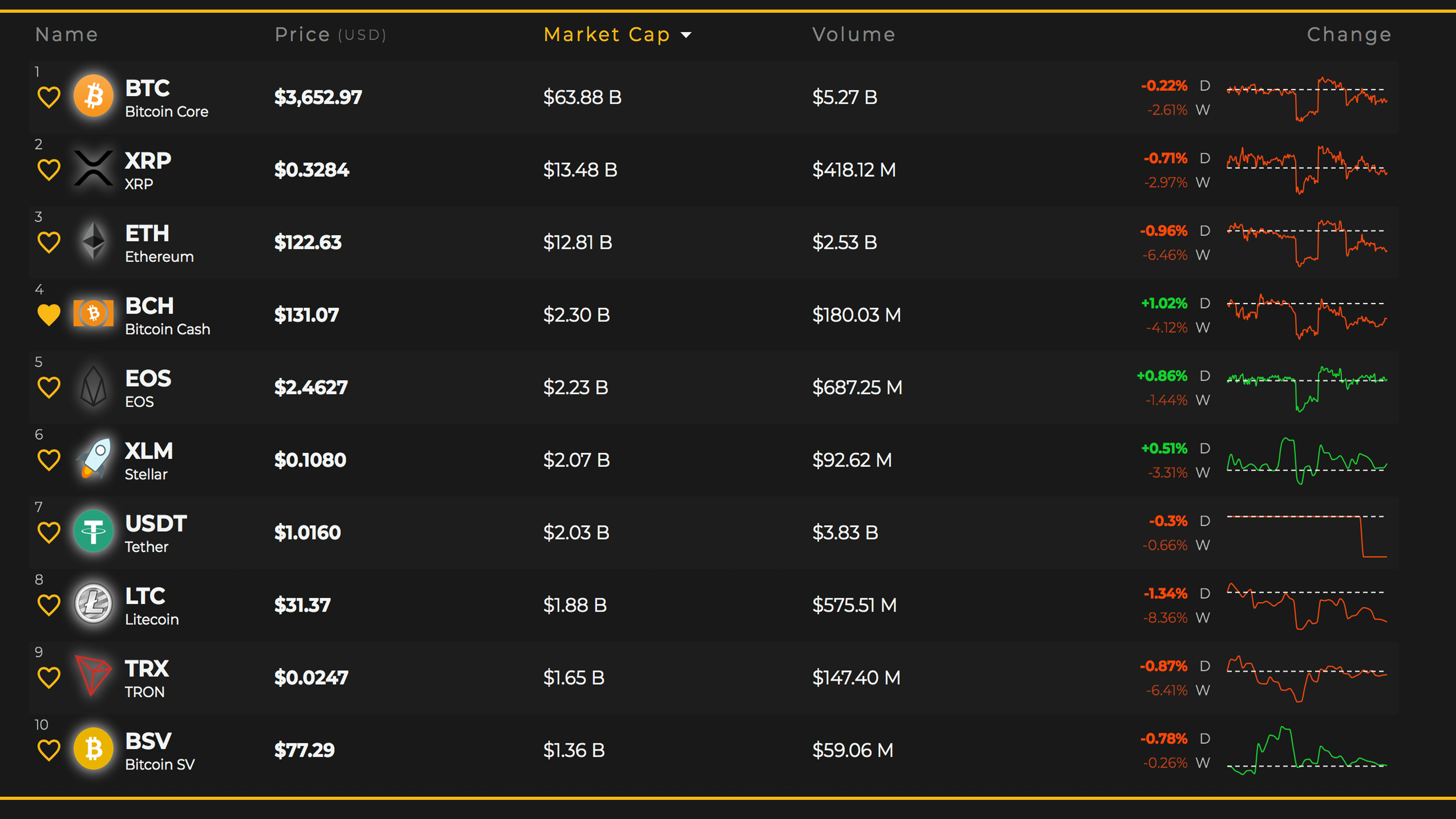
Task: Open the XRP coin name link
Action: pos(148,161)
